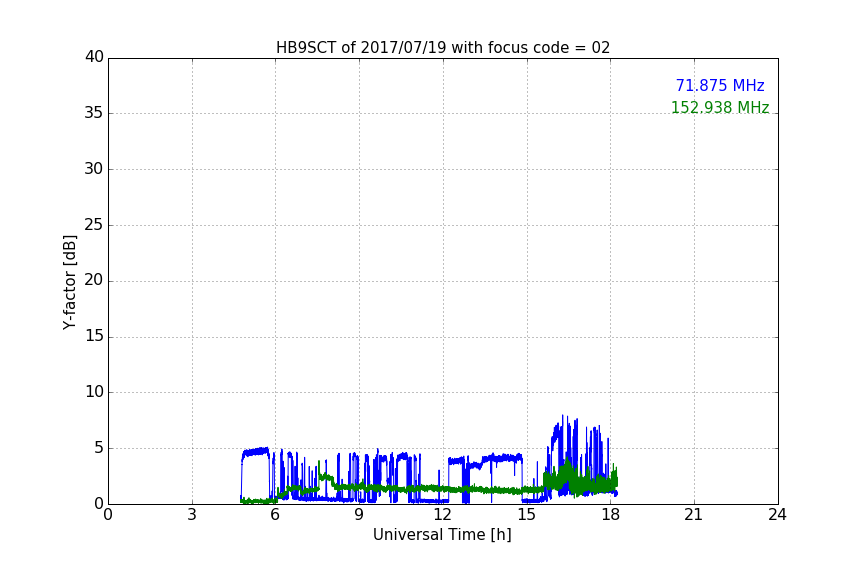Image resolution: width=864 pixels, height=576 pixels.
Task: Click the y-axis tick label '20'
Action: tap(94, 280)
